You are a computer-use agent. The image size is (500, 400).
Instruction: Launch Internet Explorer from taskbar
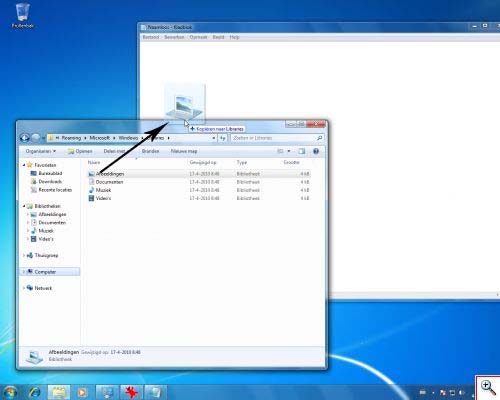pyautogui.click(x=35, y=392)
